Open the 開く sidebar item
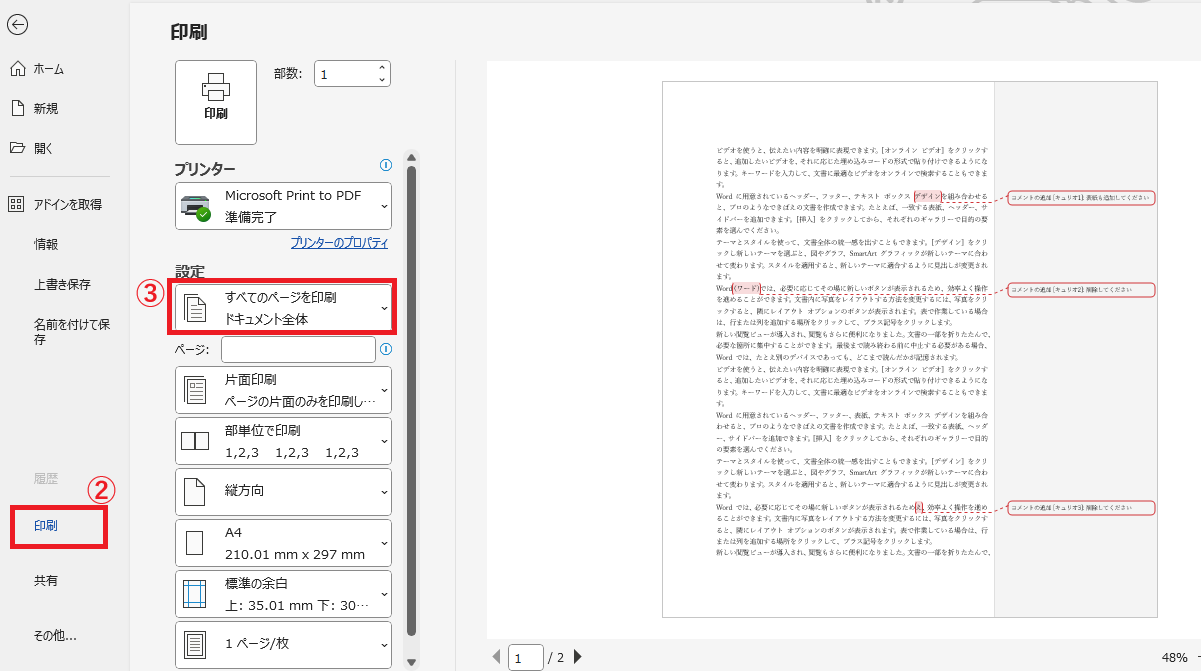This screenshot has height=671, width=1201. [43, 148]
